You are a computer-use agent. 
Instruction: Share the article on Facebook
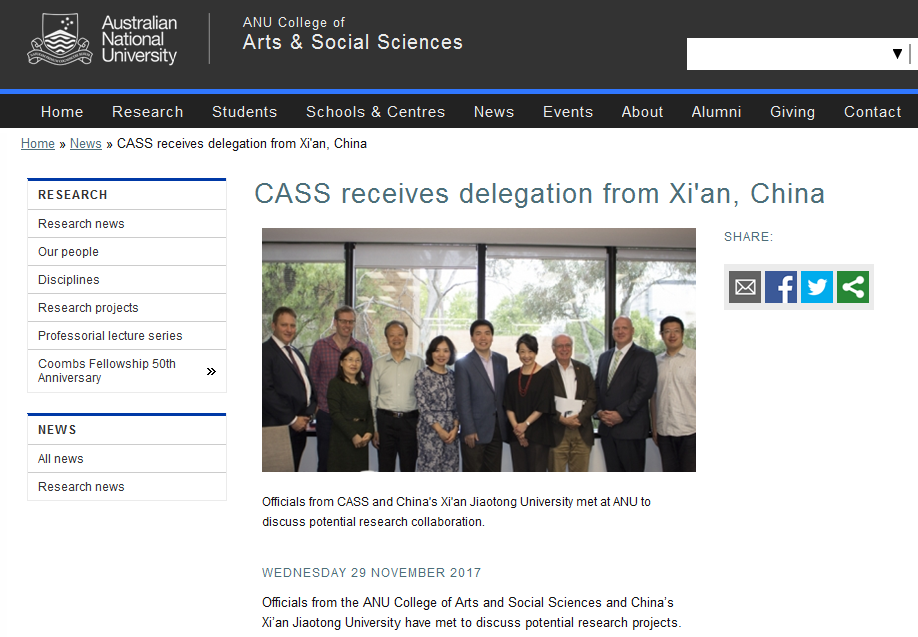coord(781,287)
